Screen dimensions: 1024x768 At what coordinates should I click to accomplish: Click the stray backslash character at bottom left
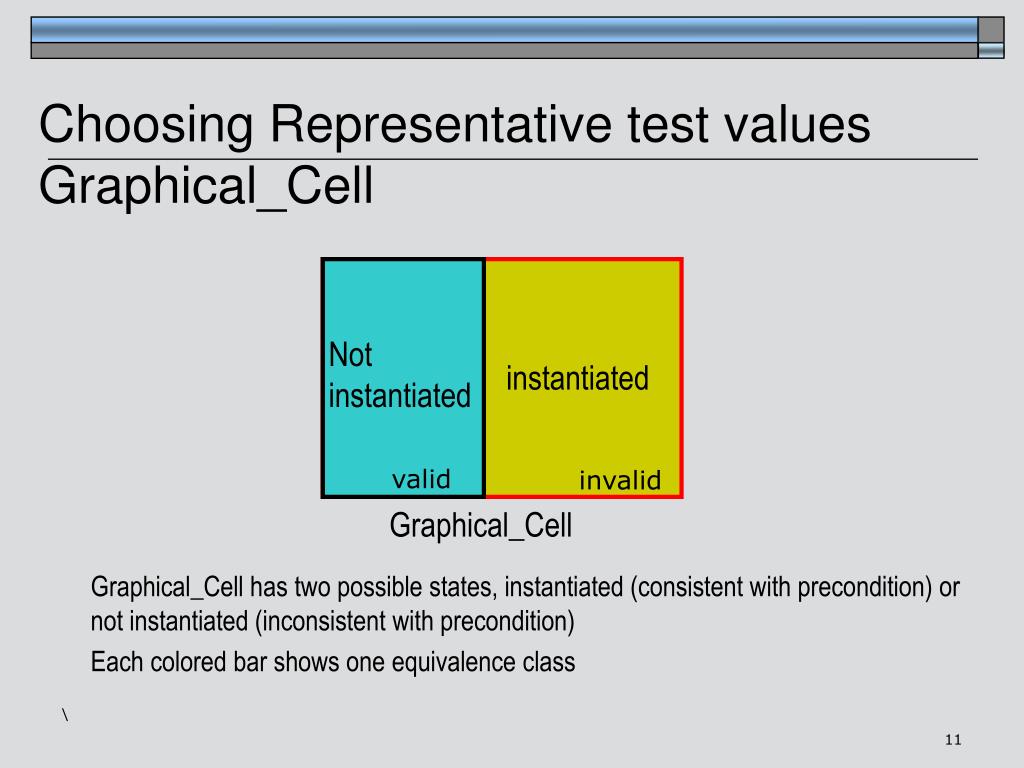65,714
